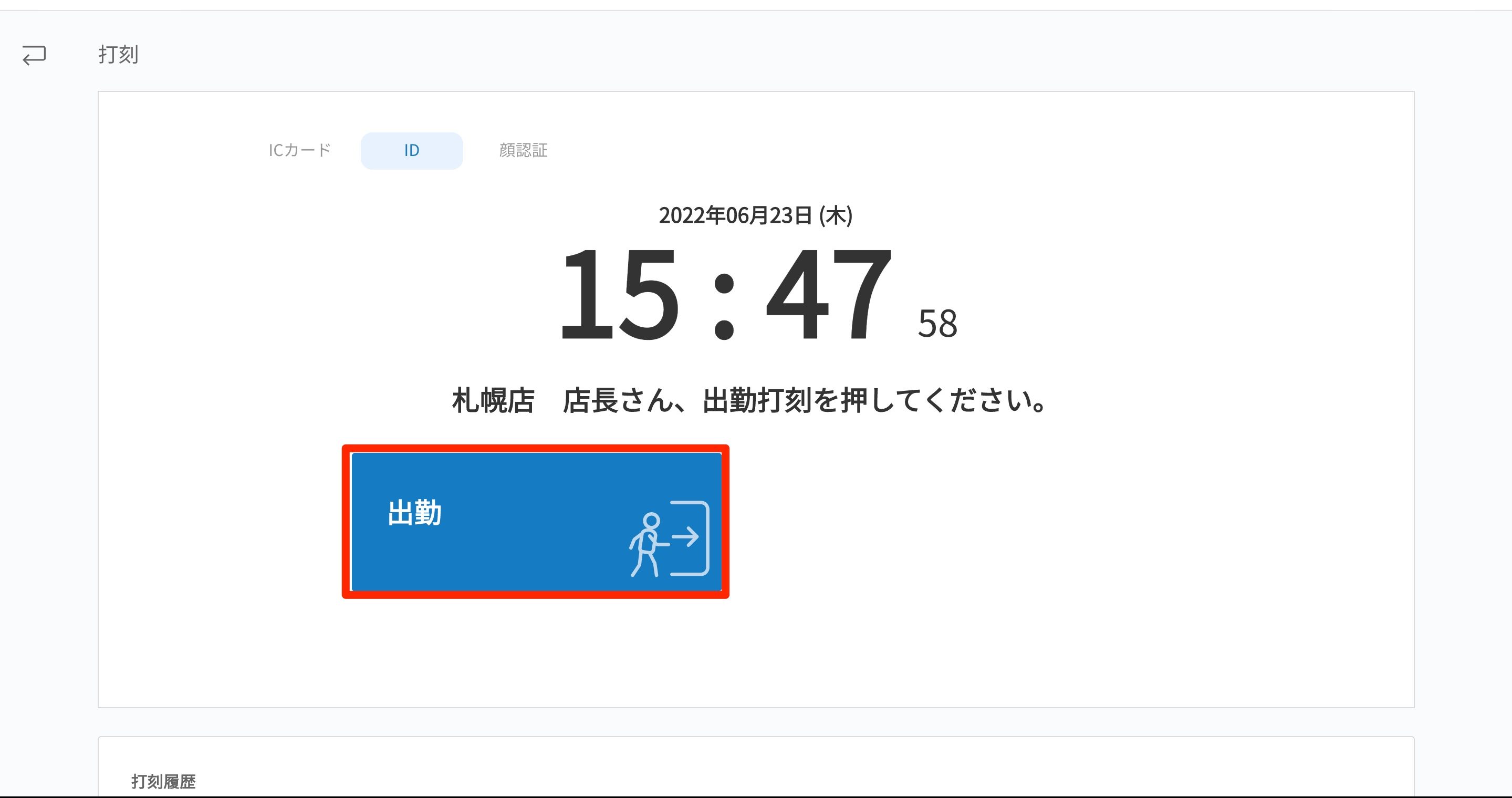
Task: Select the ID tab
Action: pyautogui.click(x=411, y=151)
